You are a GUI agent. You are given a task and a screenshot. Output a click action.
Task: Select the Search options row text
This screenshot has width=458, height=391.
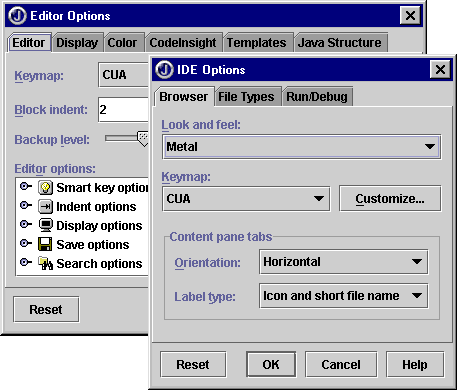tap(99, 264)
